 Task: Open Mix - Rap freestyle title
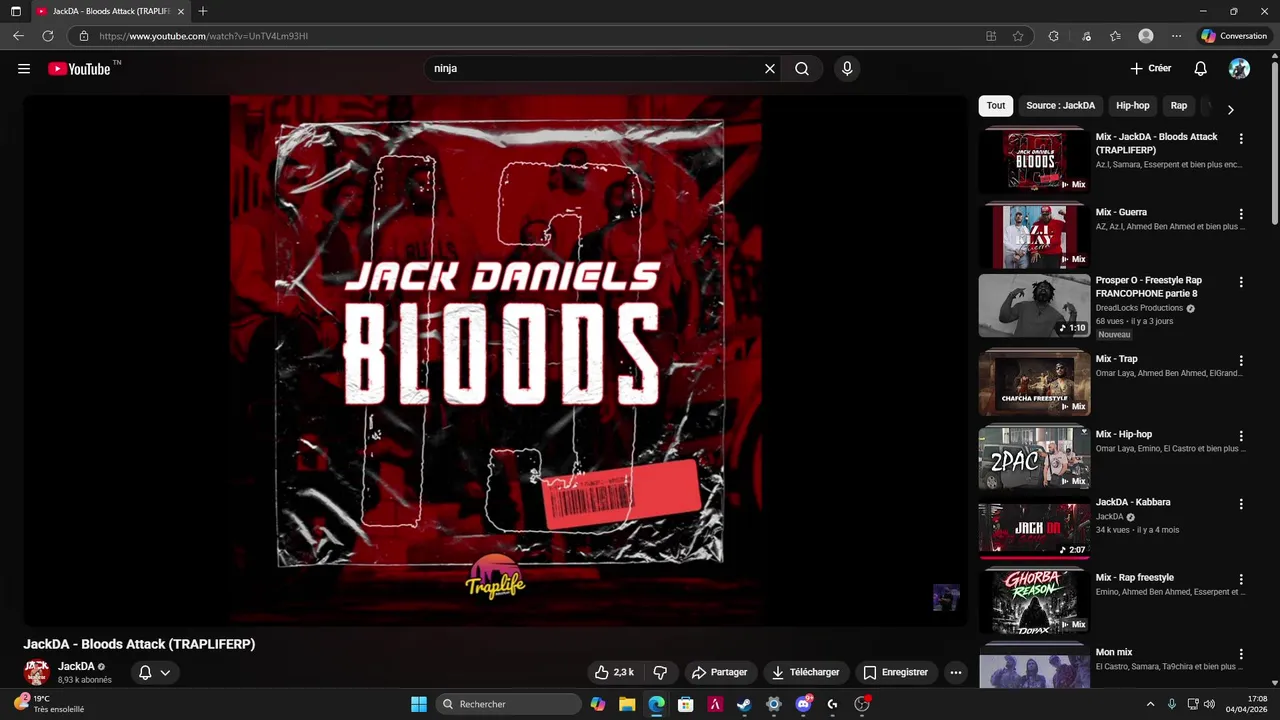(x=1134, y=578)
